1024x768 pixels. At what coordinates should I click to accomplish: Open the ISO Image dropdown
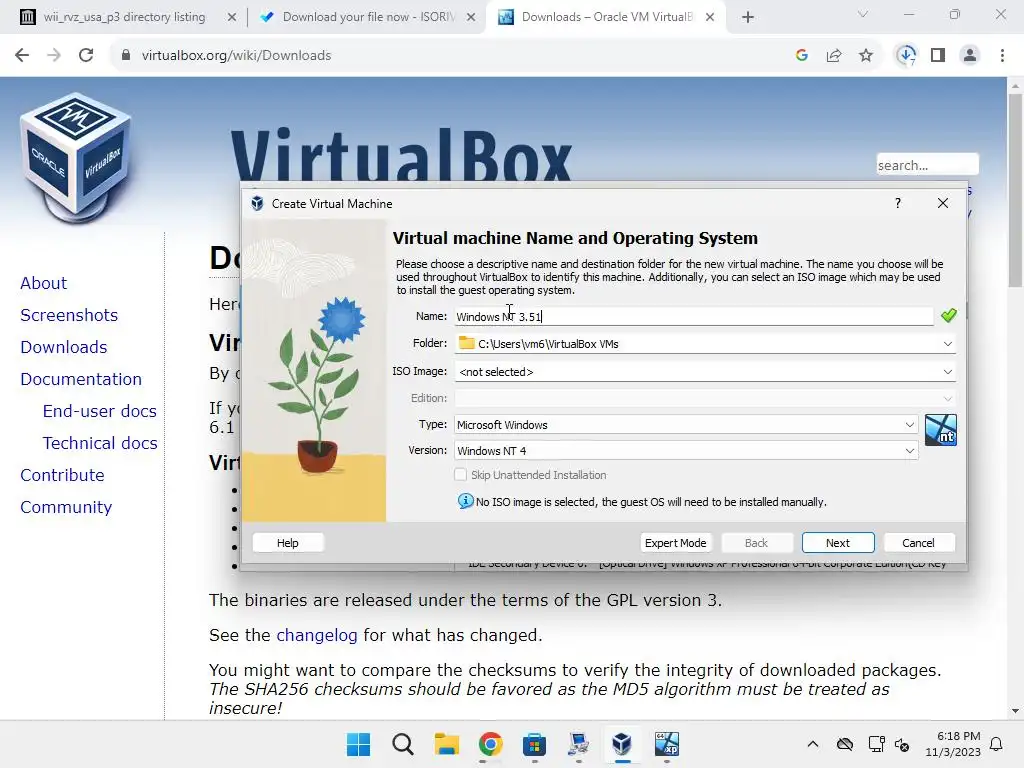coord(948,372)
